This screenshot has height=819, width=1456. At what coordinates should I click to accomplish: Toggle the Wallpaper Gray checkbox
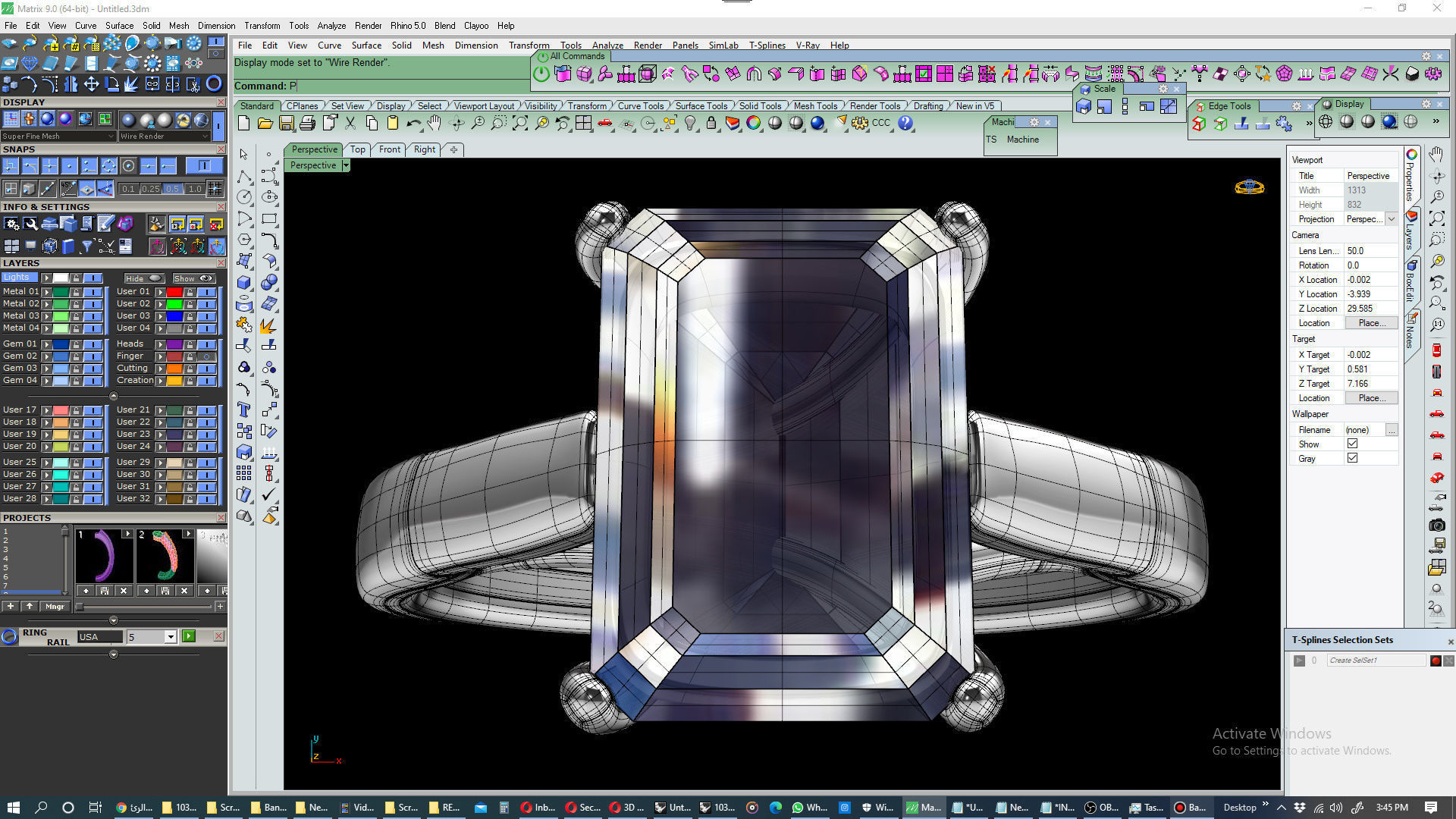click(1352, 458)
